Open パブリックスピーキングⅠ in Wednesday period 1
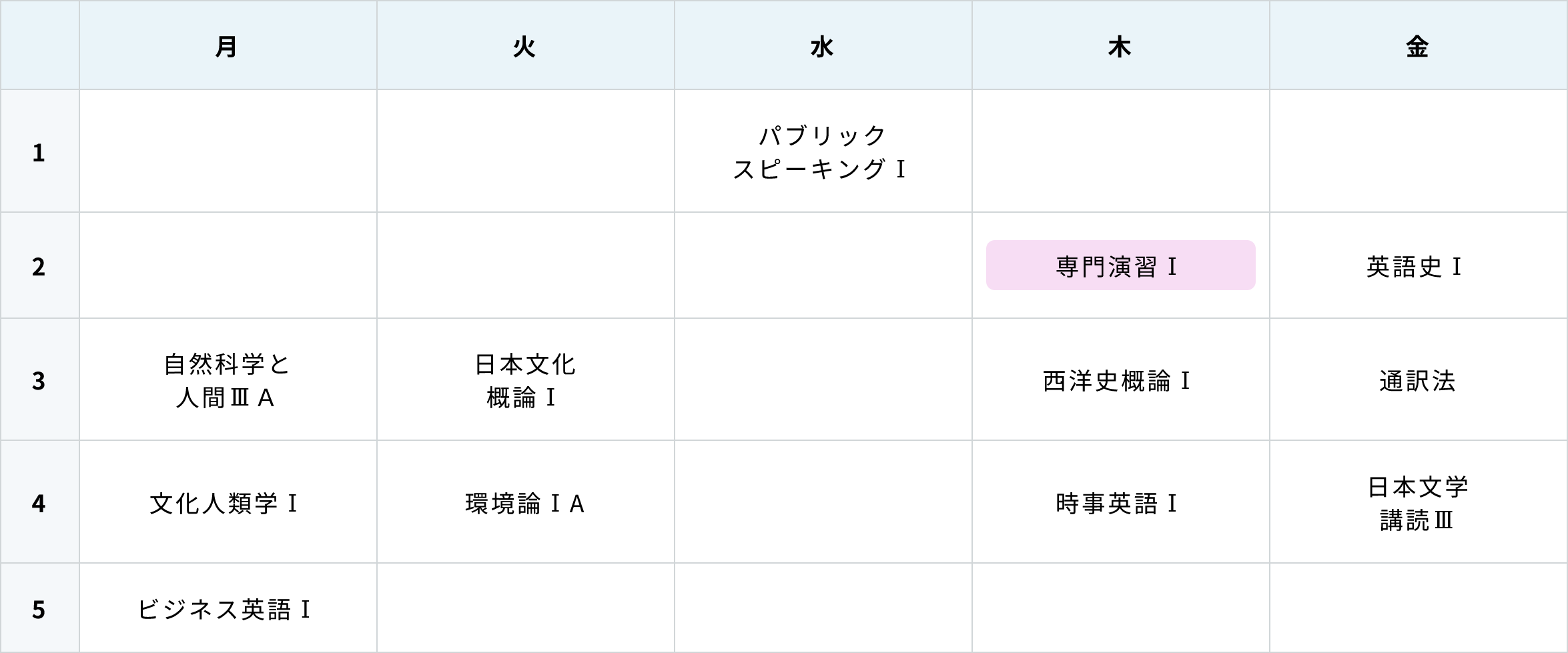Screen dimensions: 1568x653 click(821, 152)
